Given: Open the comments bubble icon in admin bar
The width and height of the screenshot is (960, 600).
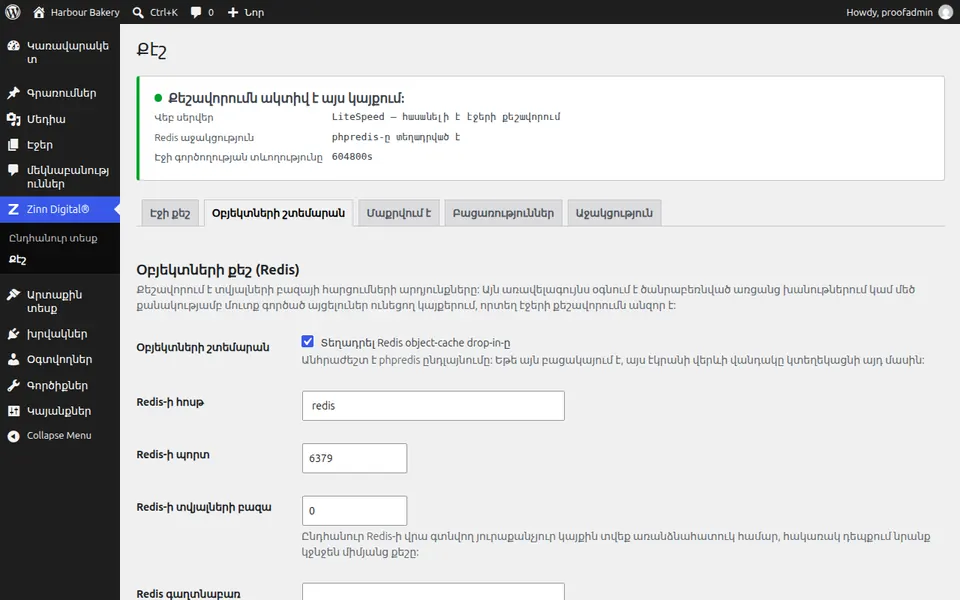Looking at the screenshot, I should click(x=196, y=12).
